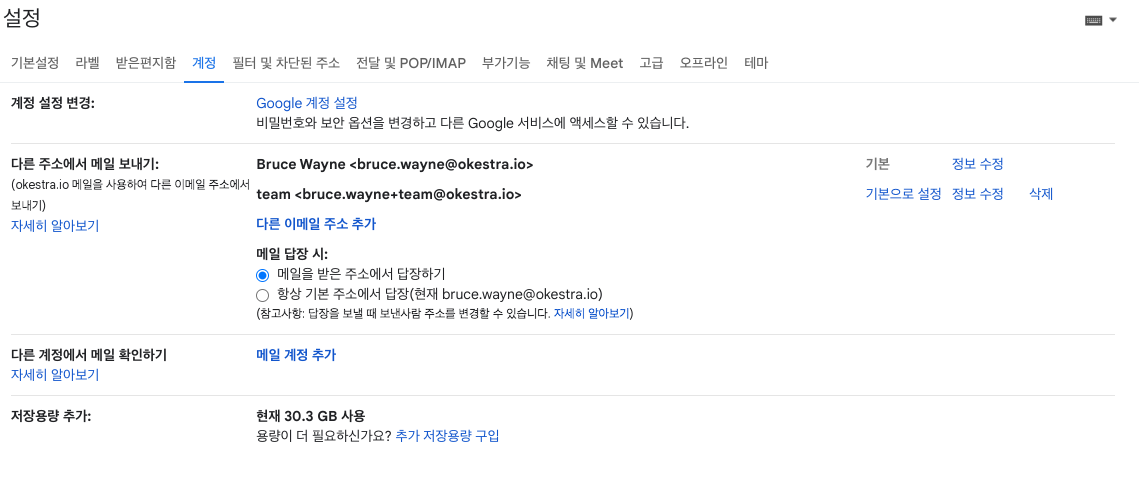Open the 추가 저장용량 구입 link
The width and height of the screenshot is (1148, 485).
[x=447, y=436]
